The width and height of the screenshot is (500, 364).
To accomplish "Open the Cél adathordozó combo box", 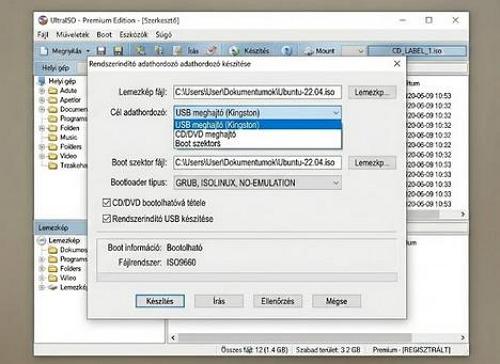I will tap(257, 113).
